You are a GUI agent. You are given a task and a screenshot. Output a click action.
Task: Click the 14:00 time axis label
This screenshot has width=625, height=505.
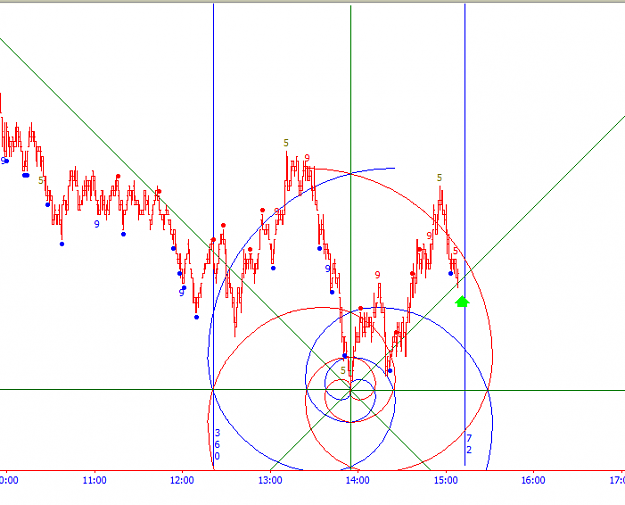(x=358, y=480)
